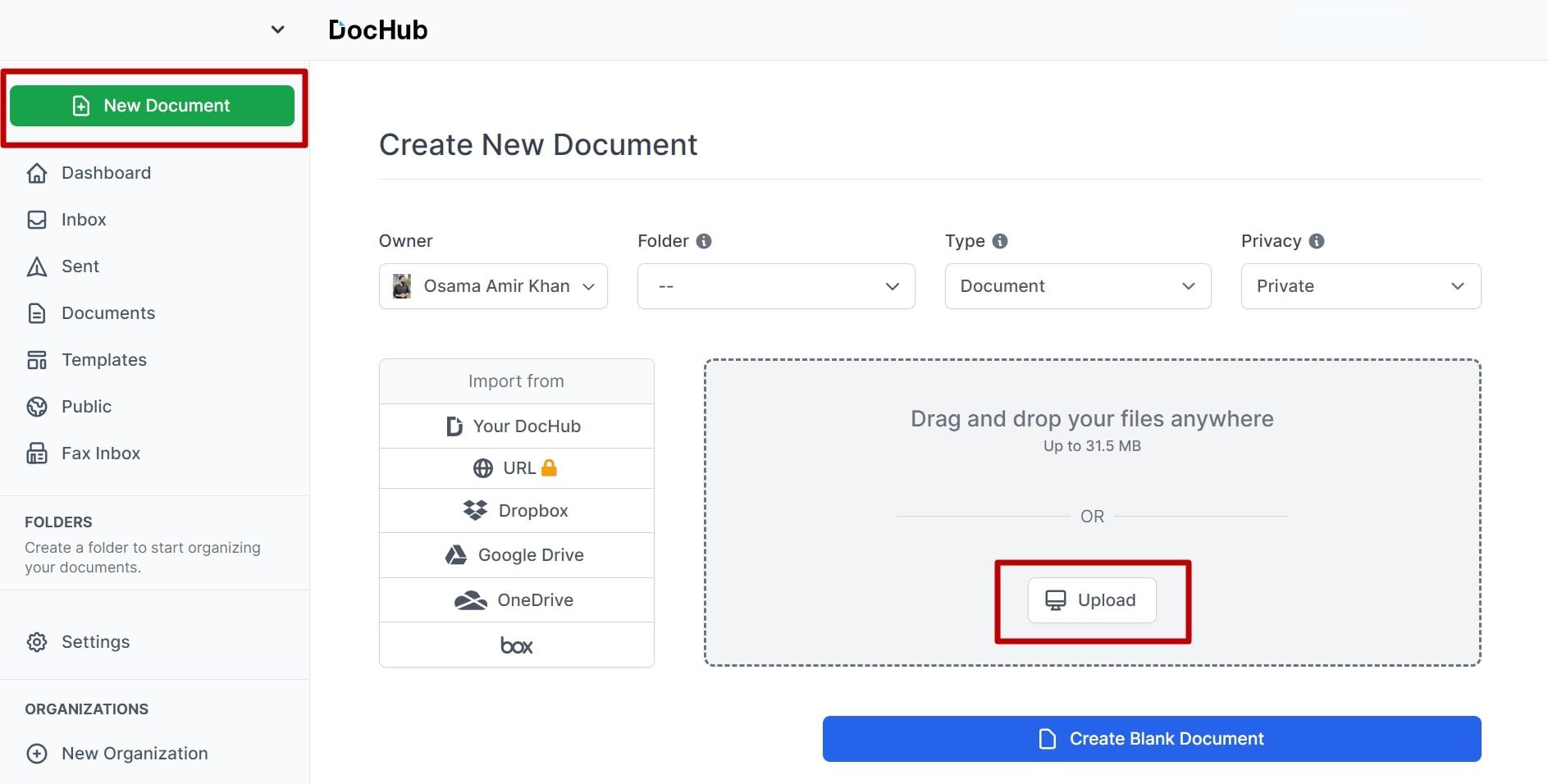Open the Owner dropdown
This screenshot has height=784, width=1548.
(492, 285)
